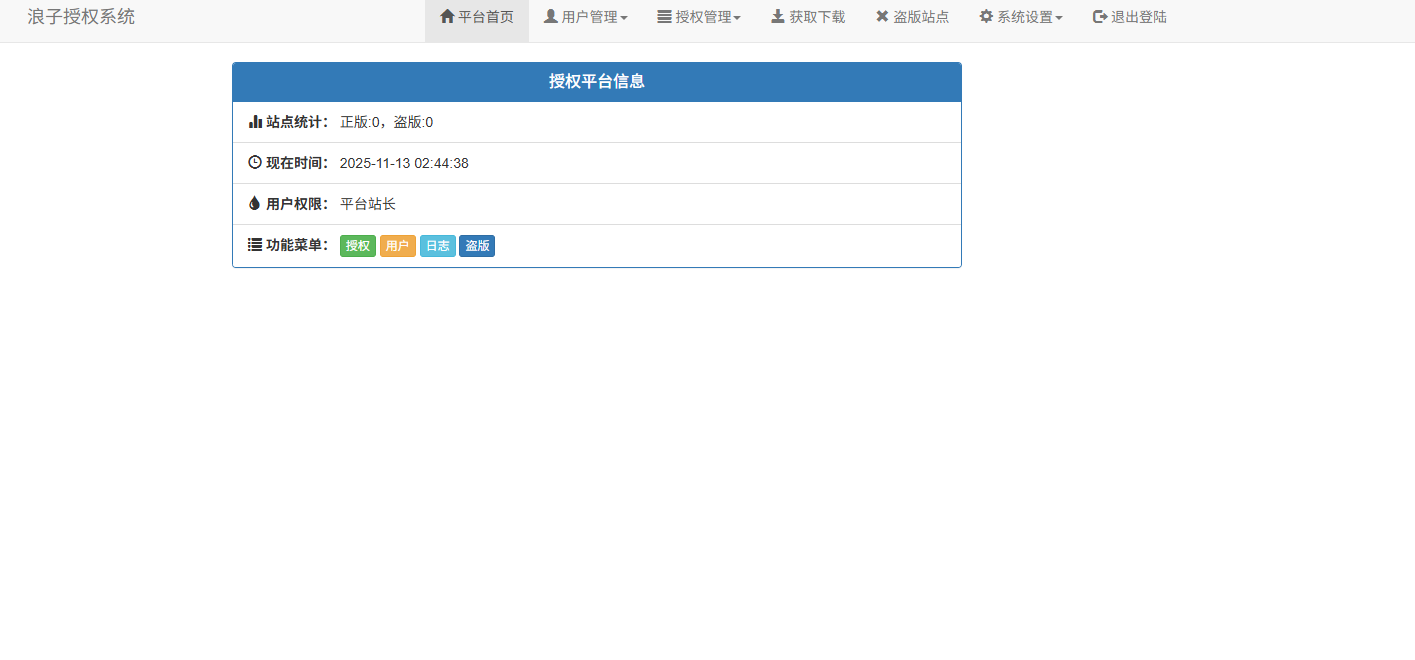Expand the 系统设置 dropdown menu
This screenshot has height=660, width=1415.
1020,16
